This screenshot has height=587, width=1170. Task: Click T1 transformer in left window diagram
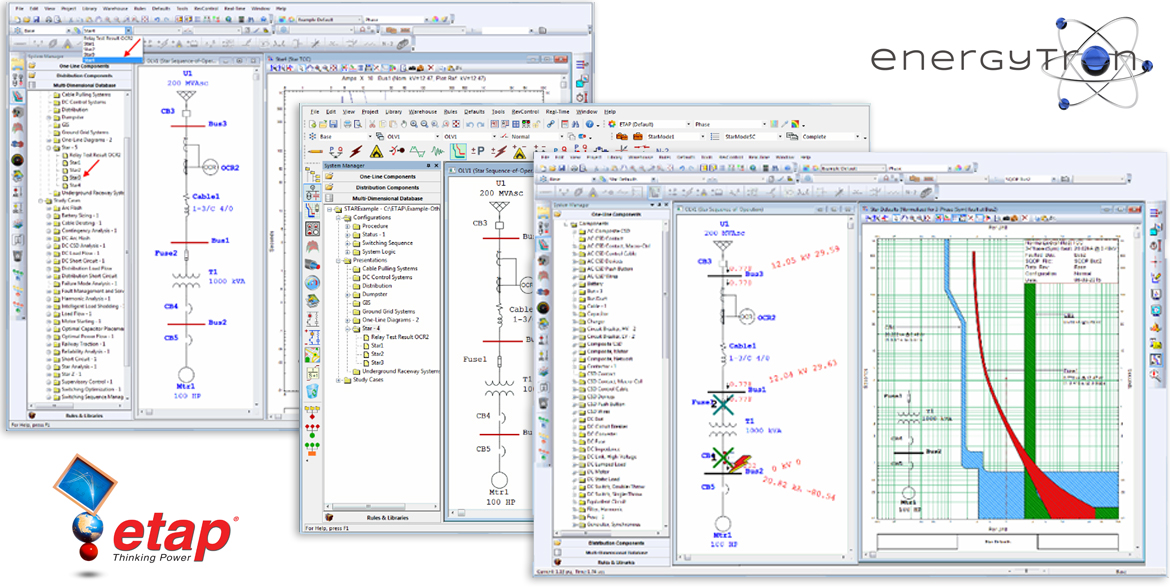186,281
